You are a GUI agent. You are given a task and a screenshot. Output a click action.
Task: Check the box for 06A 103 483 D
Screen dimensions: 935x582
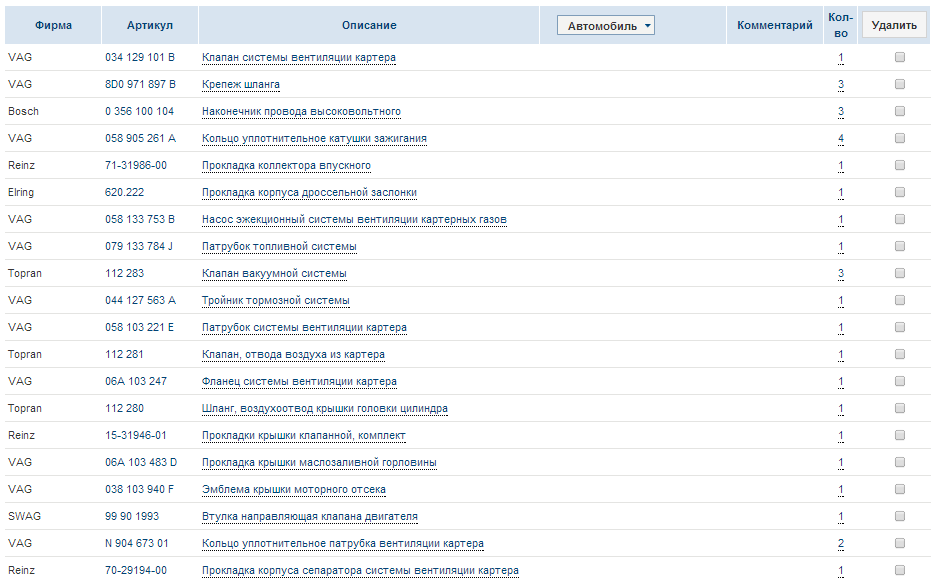(900, 462)
